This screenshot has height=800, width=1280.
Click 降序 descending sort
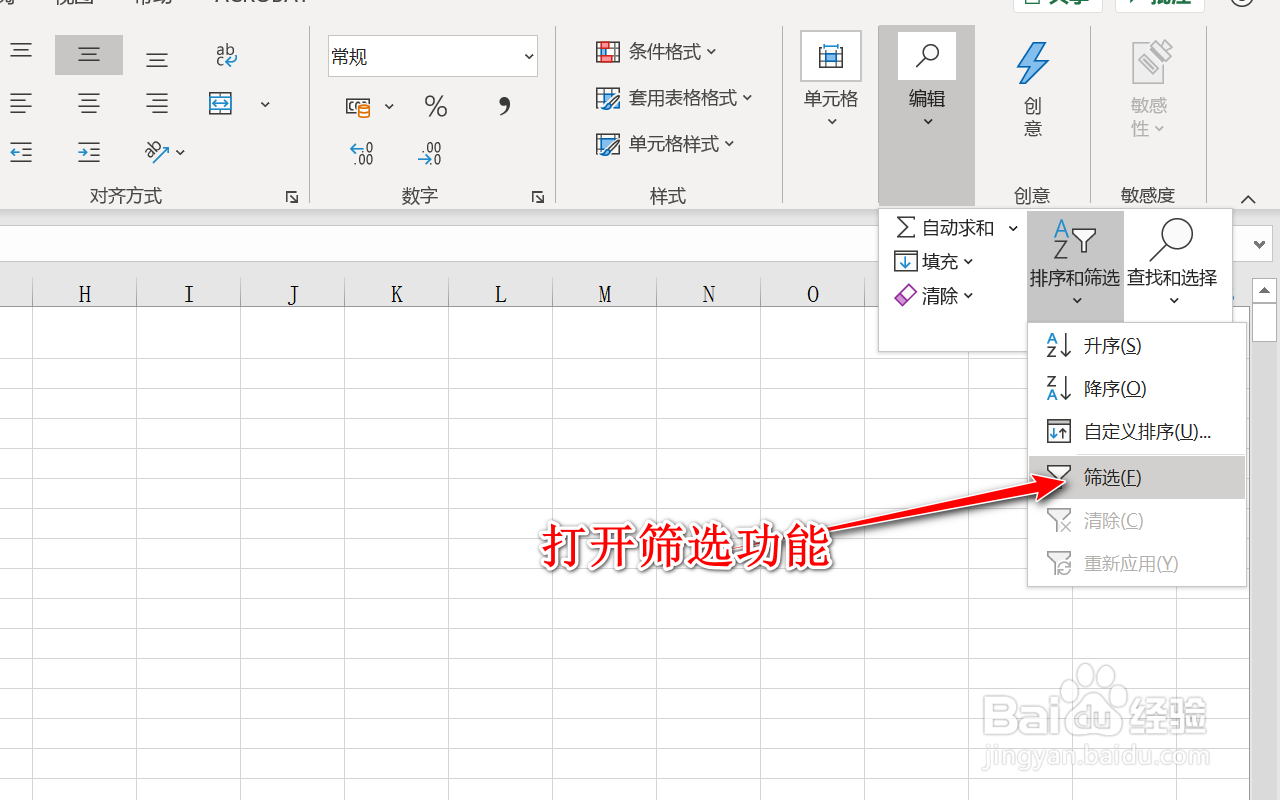[x=1112, y=388]
